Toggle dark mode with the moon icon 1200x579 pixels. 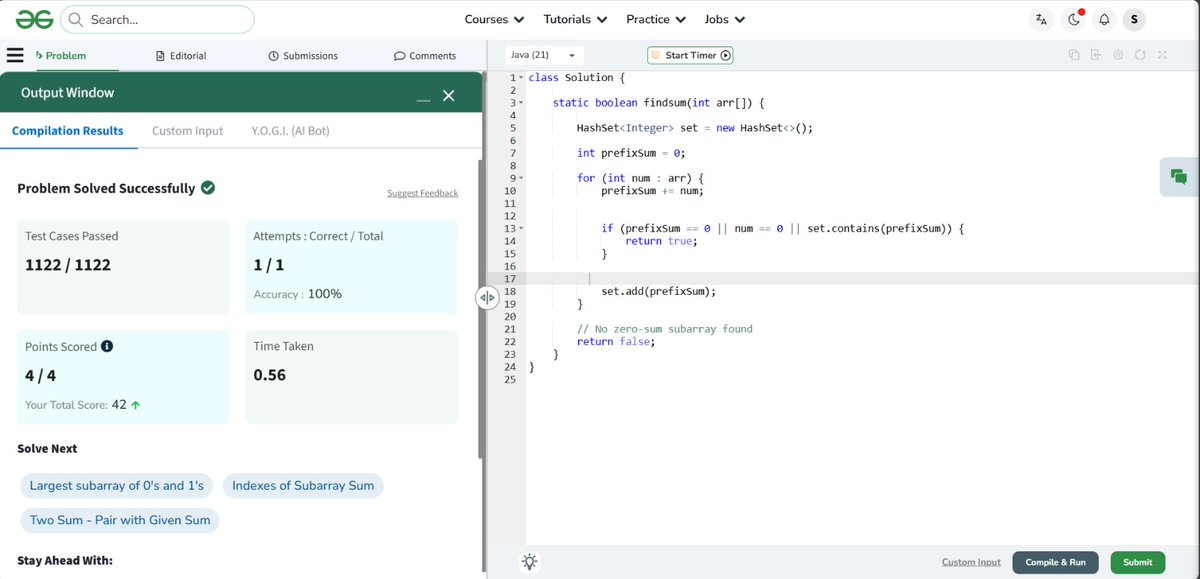coord(1072,18)
